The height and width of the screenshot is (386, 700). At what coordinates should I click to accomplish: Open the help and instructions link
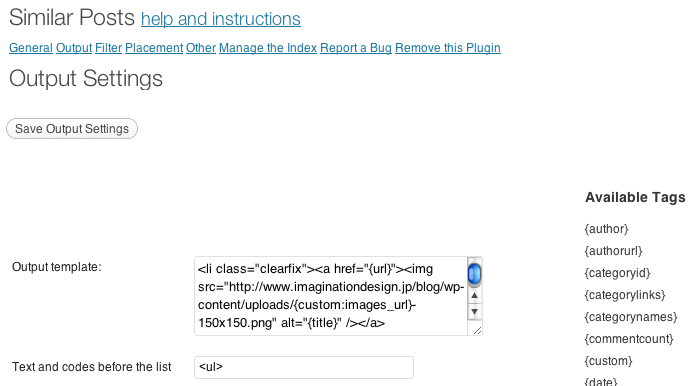[x=221, y=19]
